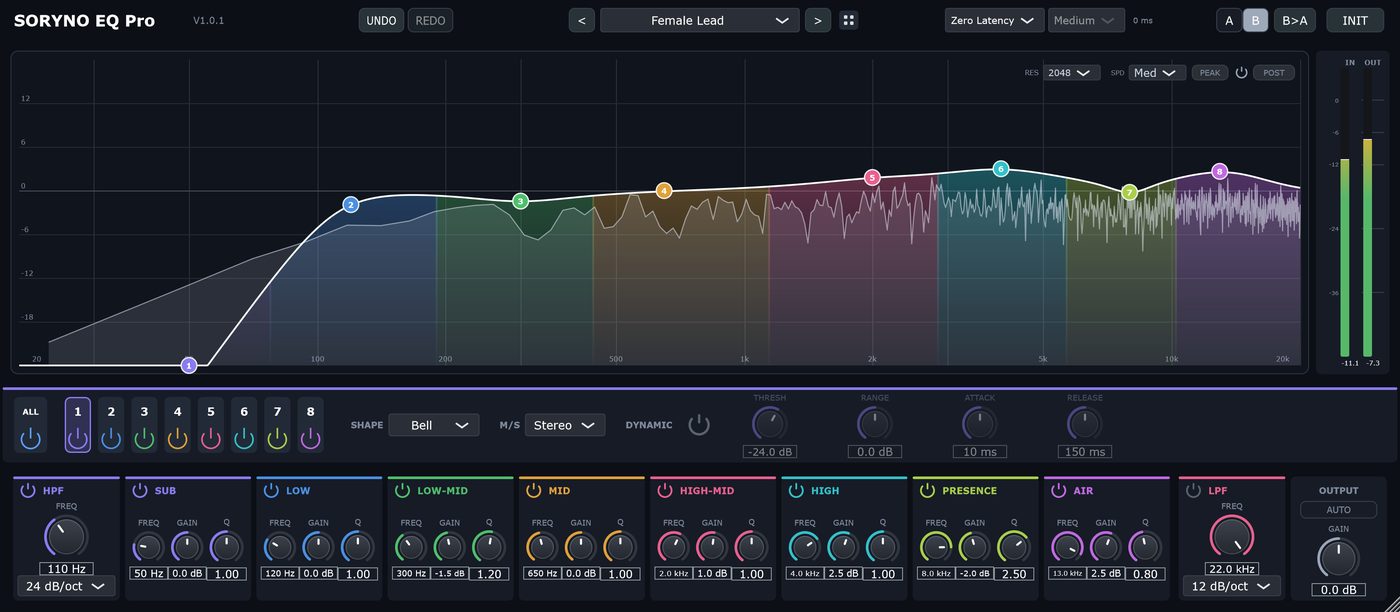Click the HPF frequency knob
Viewport: 1400px width, 612px height.
66,537
